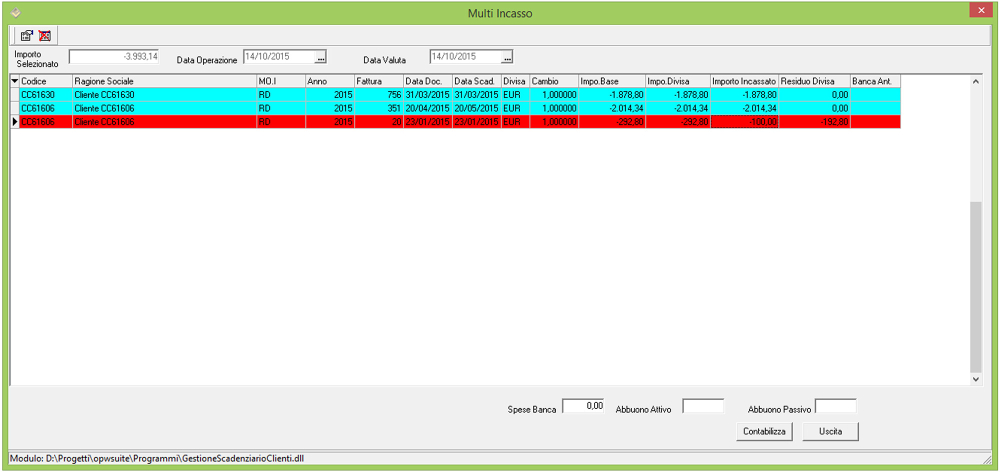Open the Data Operazione date picker

pyautogui.click(x=321, y=57)
